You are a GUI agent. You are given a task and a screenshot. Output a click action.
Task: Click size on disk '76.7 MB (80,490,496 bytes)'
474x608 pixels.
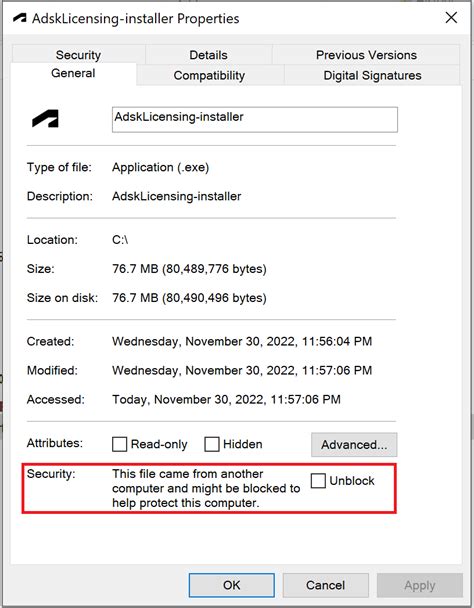tap(189, 298)
